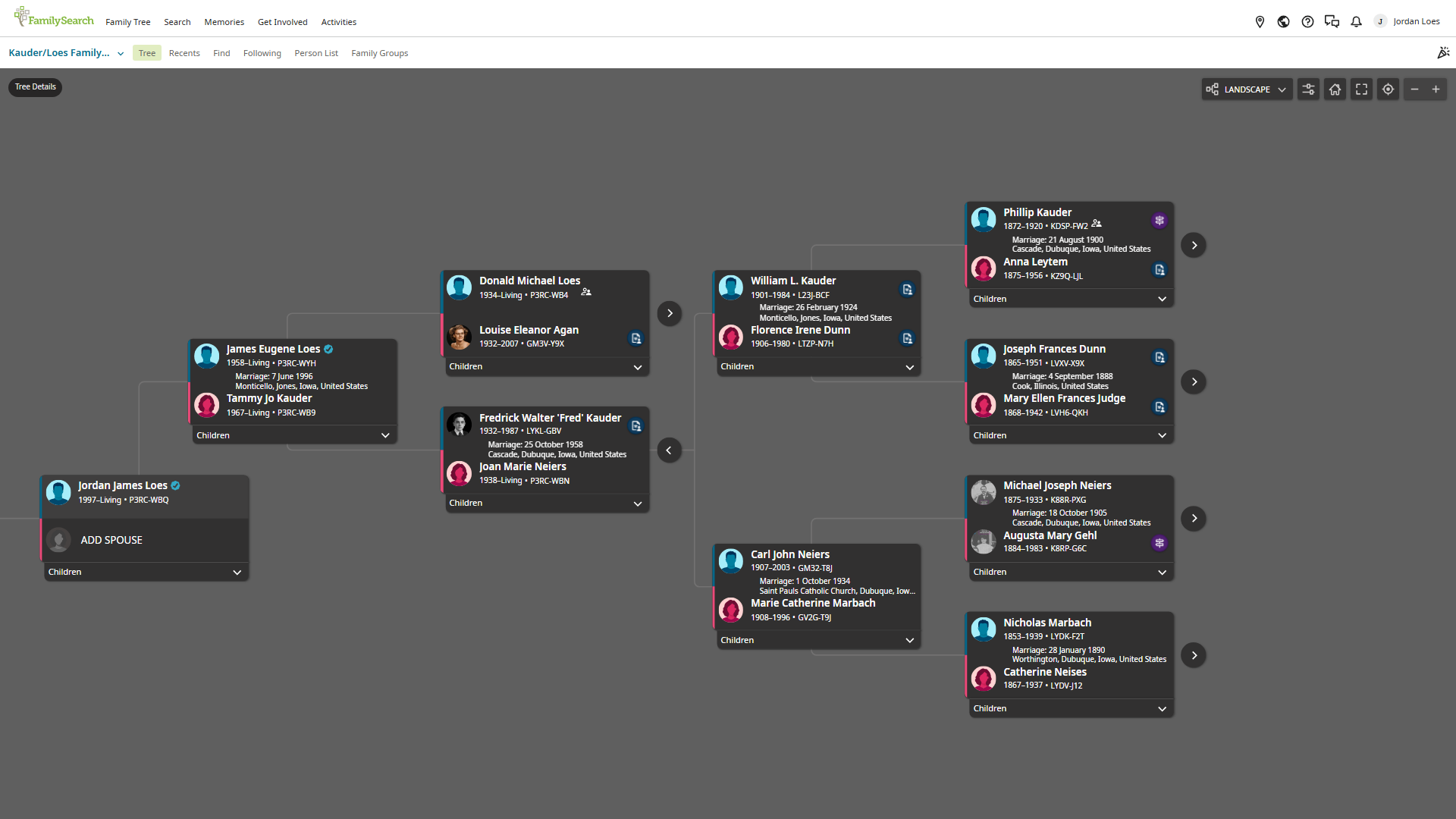Open Jordan Loes account menu
1456x819 pixels.
pyautogui.click(x=1408, y=21)
